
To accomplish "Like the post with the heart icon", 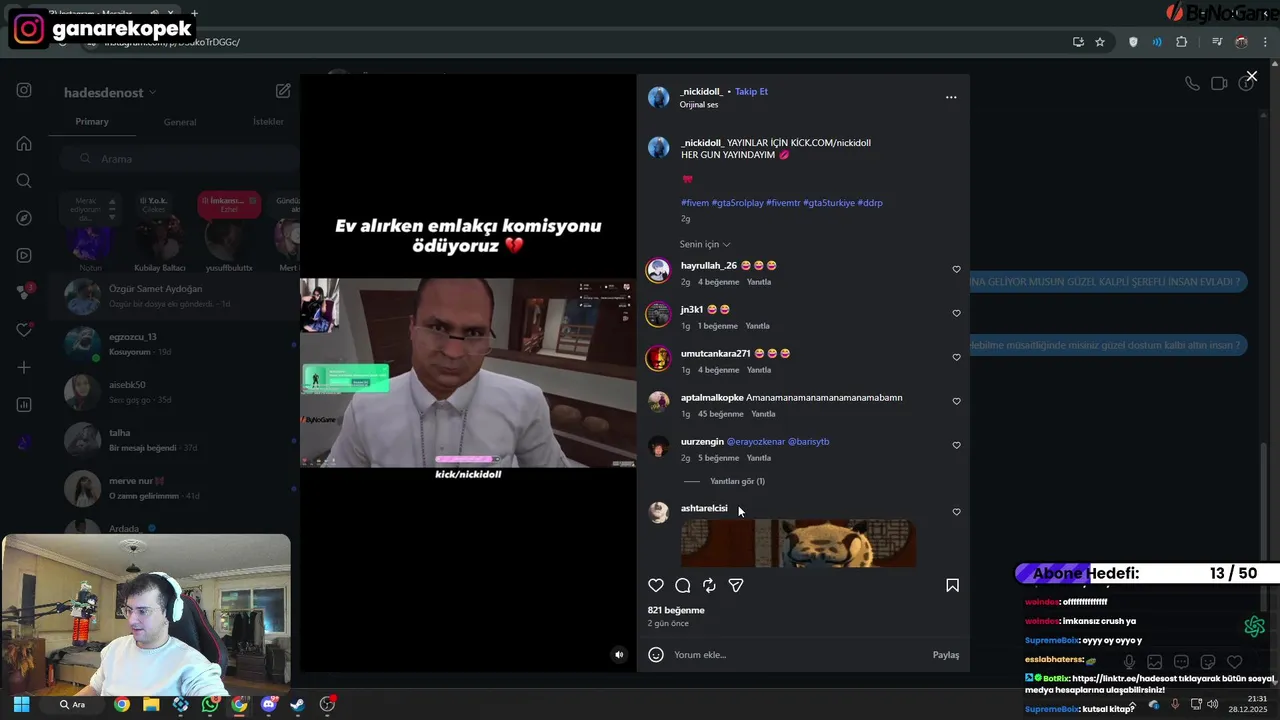I will pos(656,586).
